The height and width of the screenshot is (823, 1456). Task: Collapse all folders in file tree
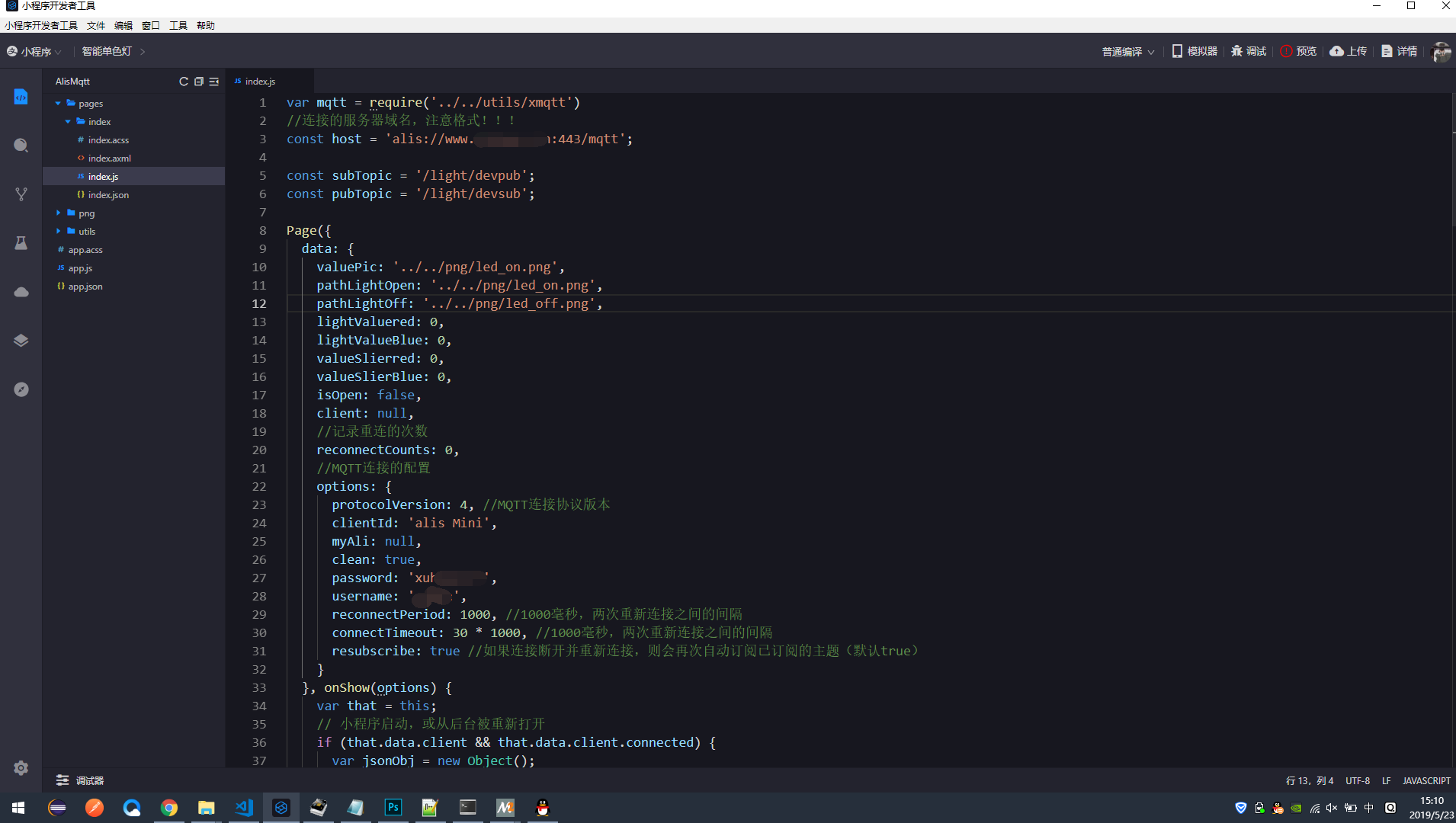point(198,82)
